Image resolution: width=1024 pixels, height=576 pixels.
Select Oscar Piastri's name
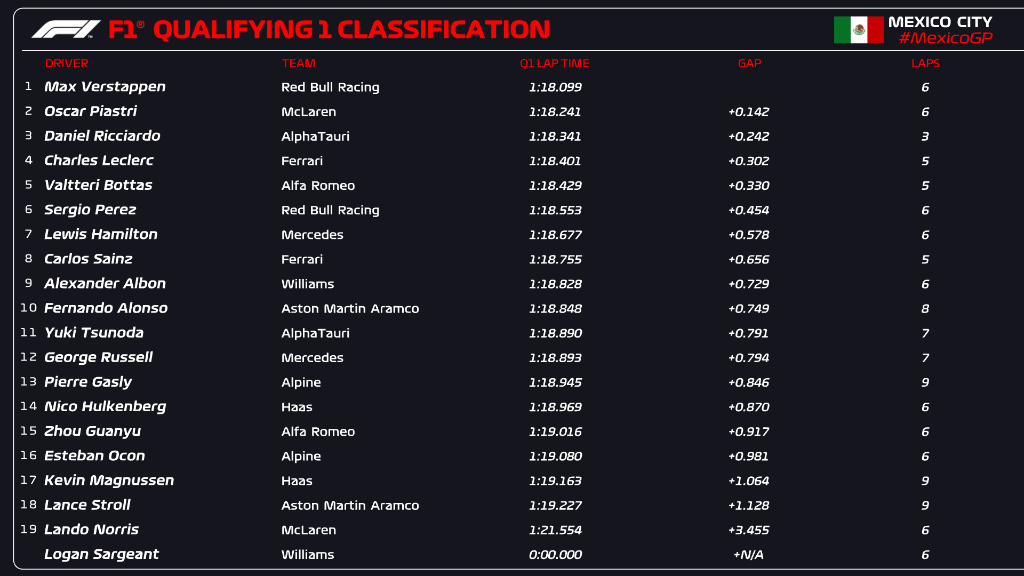[91, 111]
